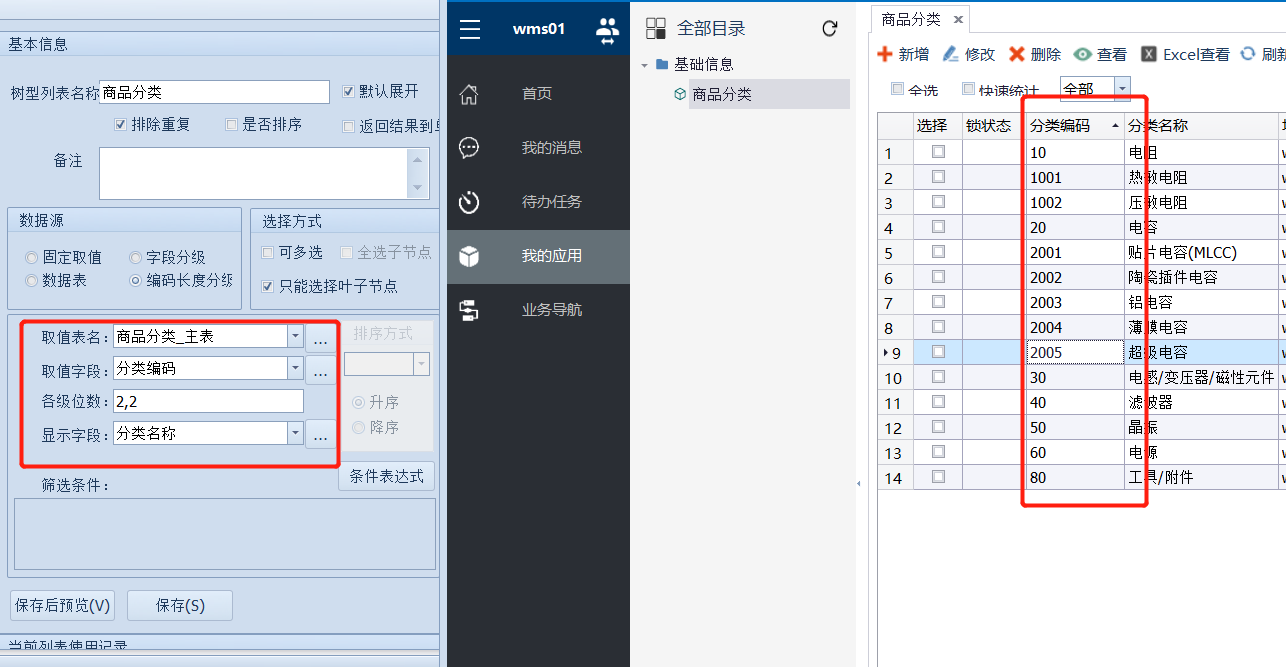This screenshot has width=1286, height=667.
Task: Open the 取值表名 dropdown arrow
Action: click(x=295, y=337)
